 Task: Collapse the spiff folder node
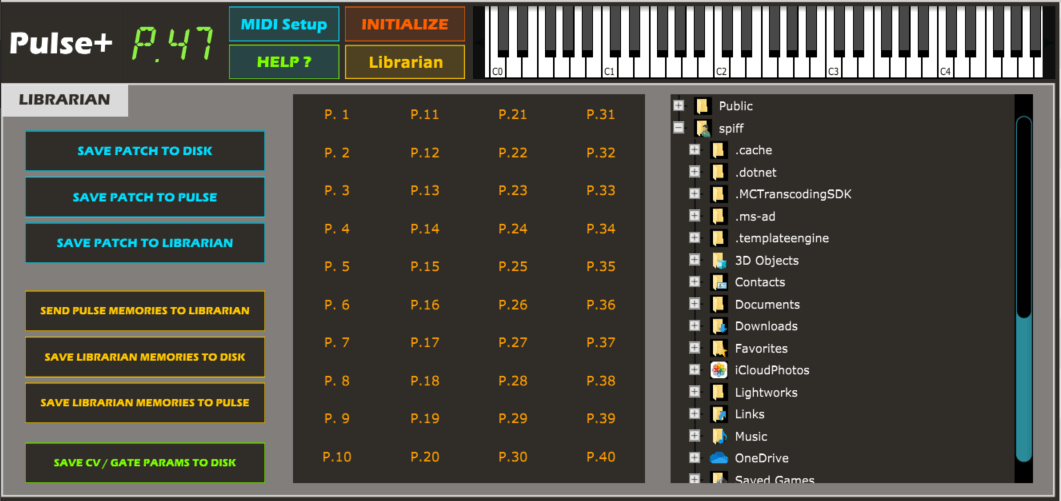pos(679,128)
